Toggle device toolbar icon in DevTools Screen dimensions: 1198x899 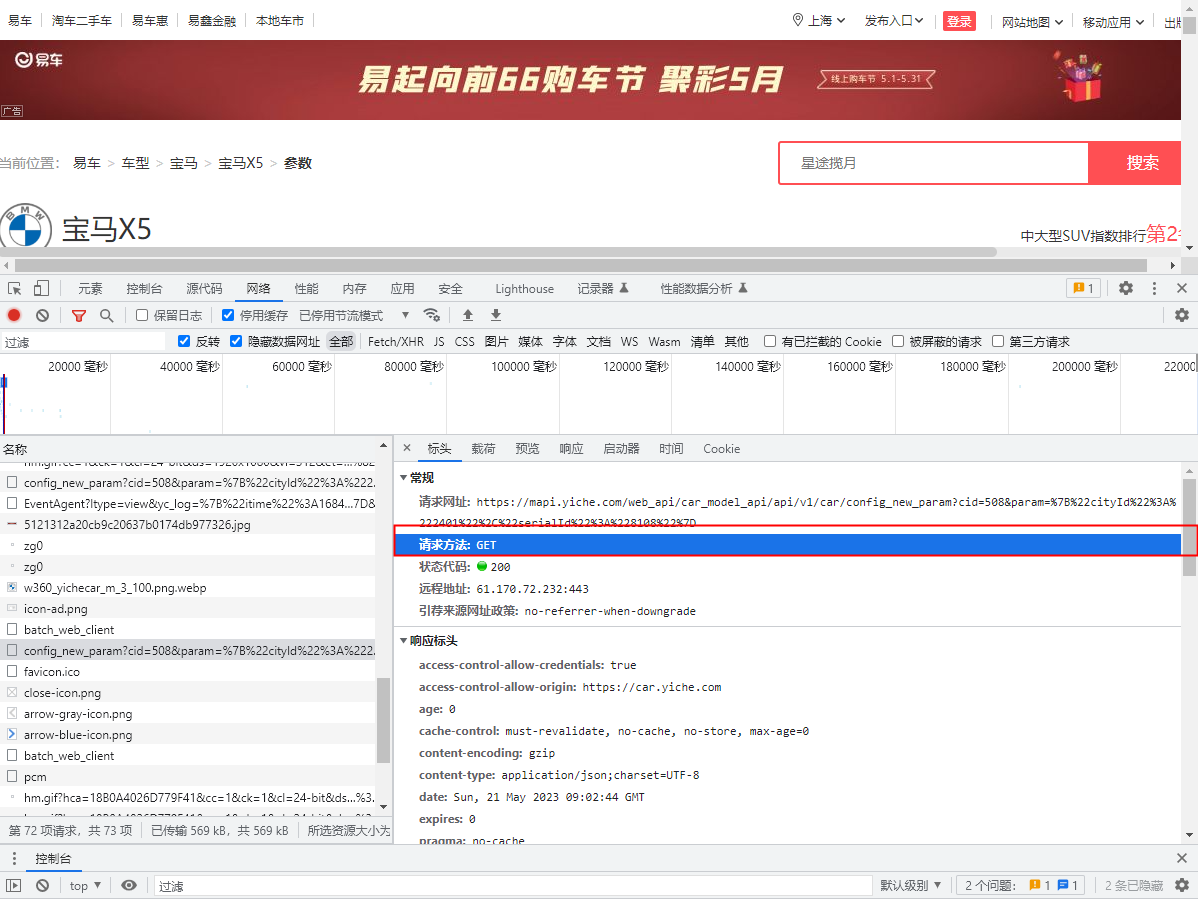click(x=41, y=288)
